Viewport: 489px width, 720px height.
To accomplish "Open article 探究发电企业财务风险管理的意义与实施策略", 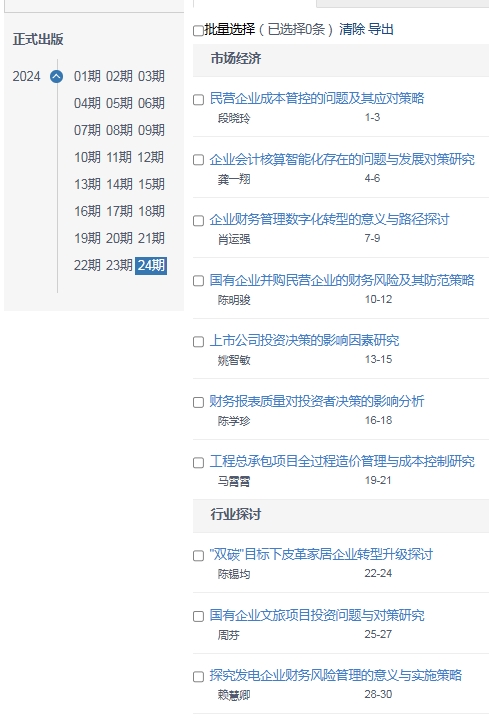I will 336,675.
